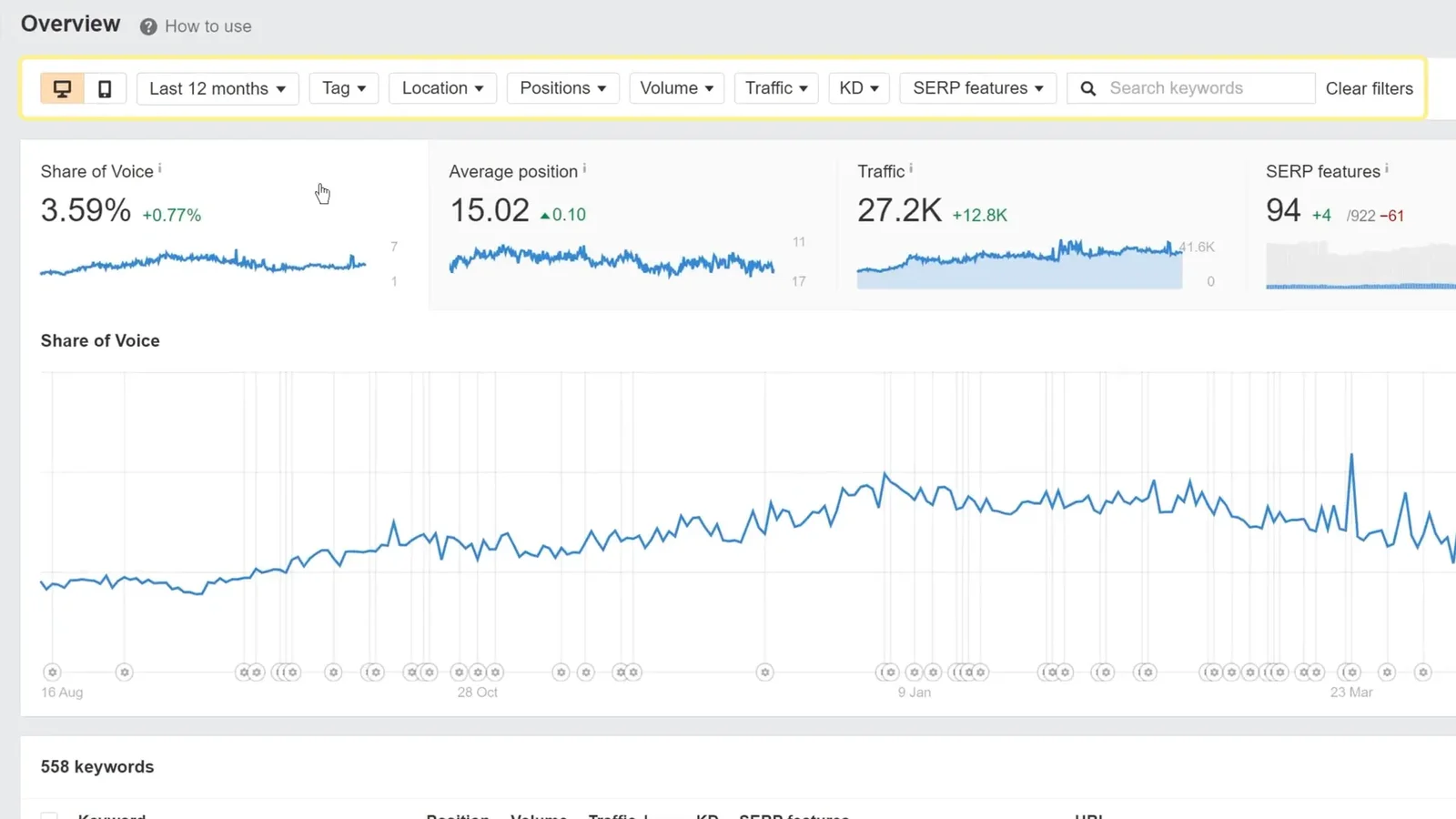Image resolution: width=1456 pixels, height=819 pixels.
Task: Switch to mobile device view
Action: (105, 88)
